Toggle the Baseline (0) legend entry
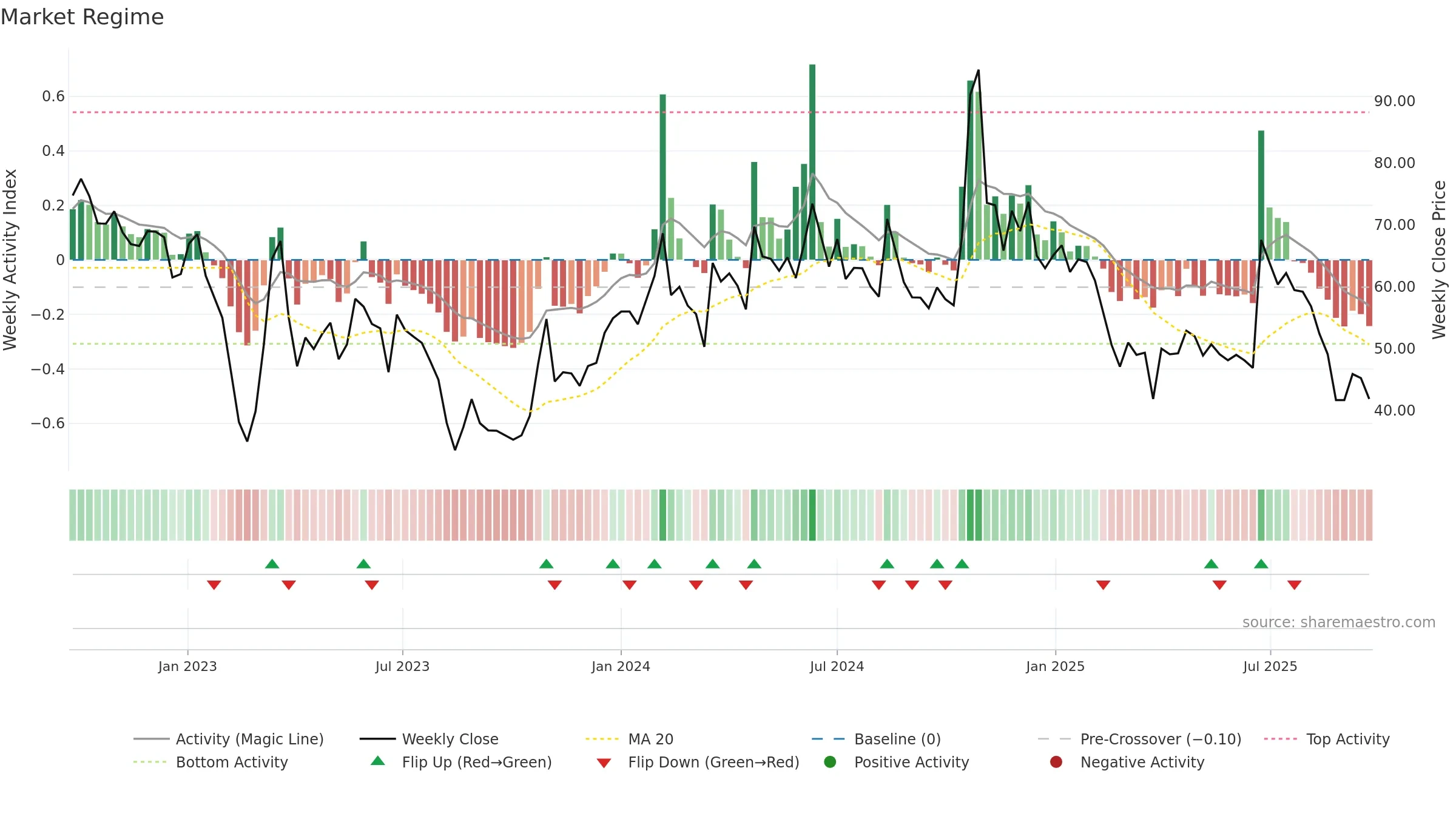Image resolution: width=1456 pixels, height=819 pixels. (x=876, y=739)
